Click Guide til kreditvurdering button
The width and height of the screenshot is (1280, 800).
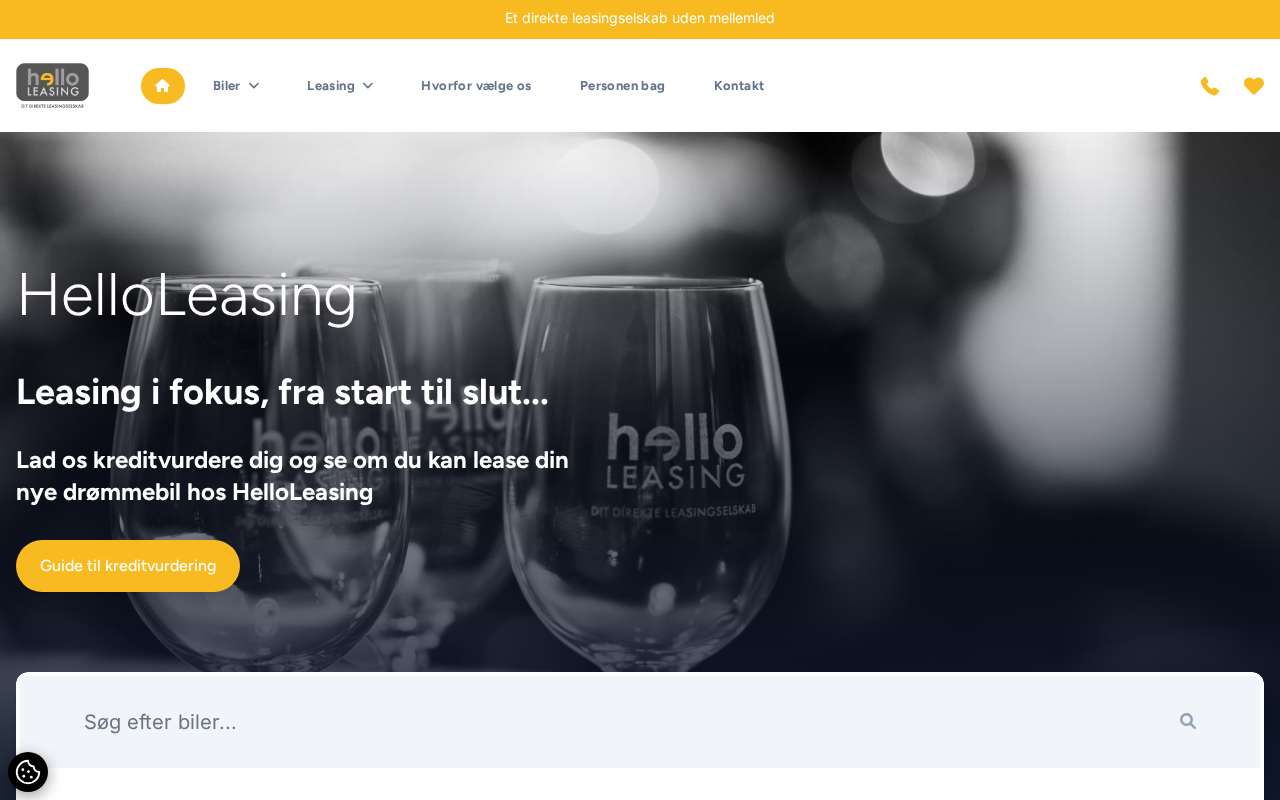click(x=128, y=566)
